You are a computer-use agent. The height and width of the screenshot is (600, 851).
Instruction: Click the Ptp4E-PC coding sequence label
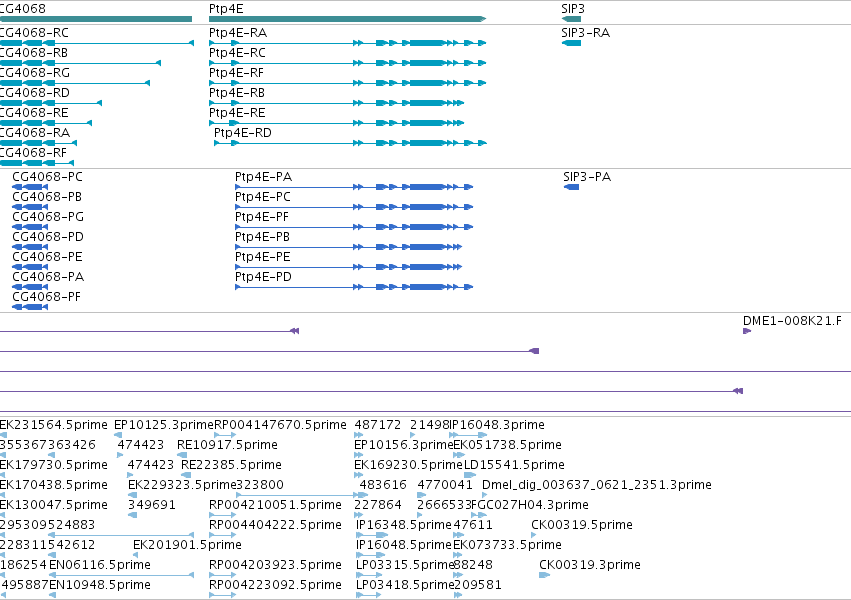[263, 197]
